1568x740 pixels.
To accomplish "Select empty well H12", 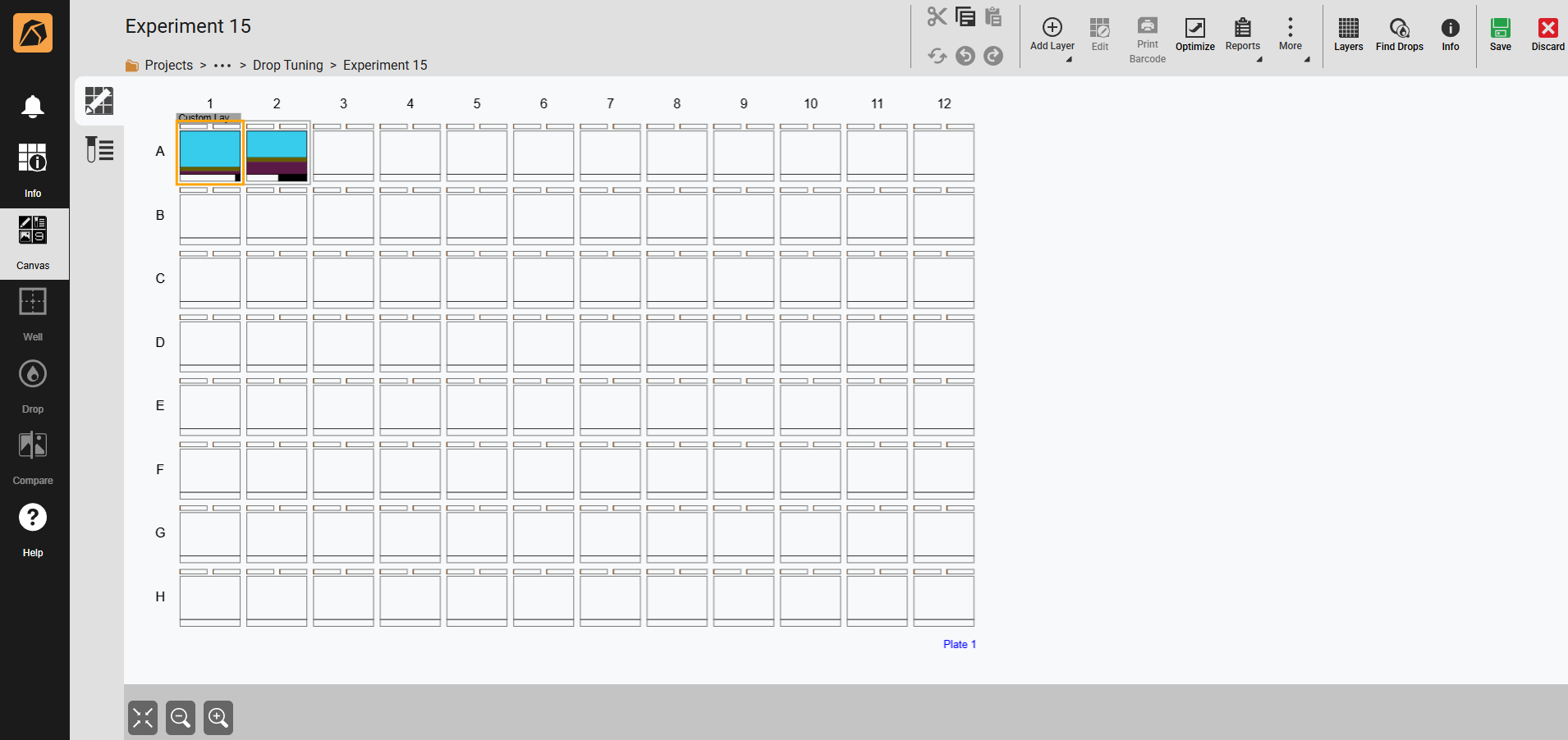I will [944, 597].
